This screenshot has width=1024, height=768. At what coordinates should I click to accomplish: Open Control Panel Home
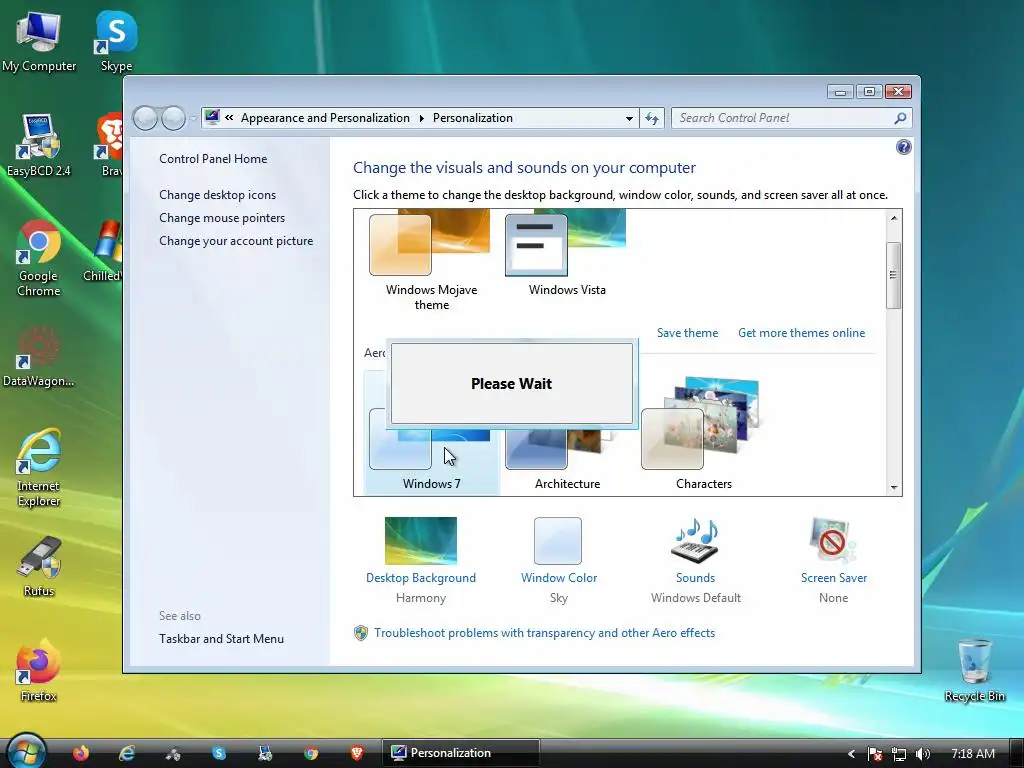pyautogui.click(x=213, y=159)
